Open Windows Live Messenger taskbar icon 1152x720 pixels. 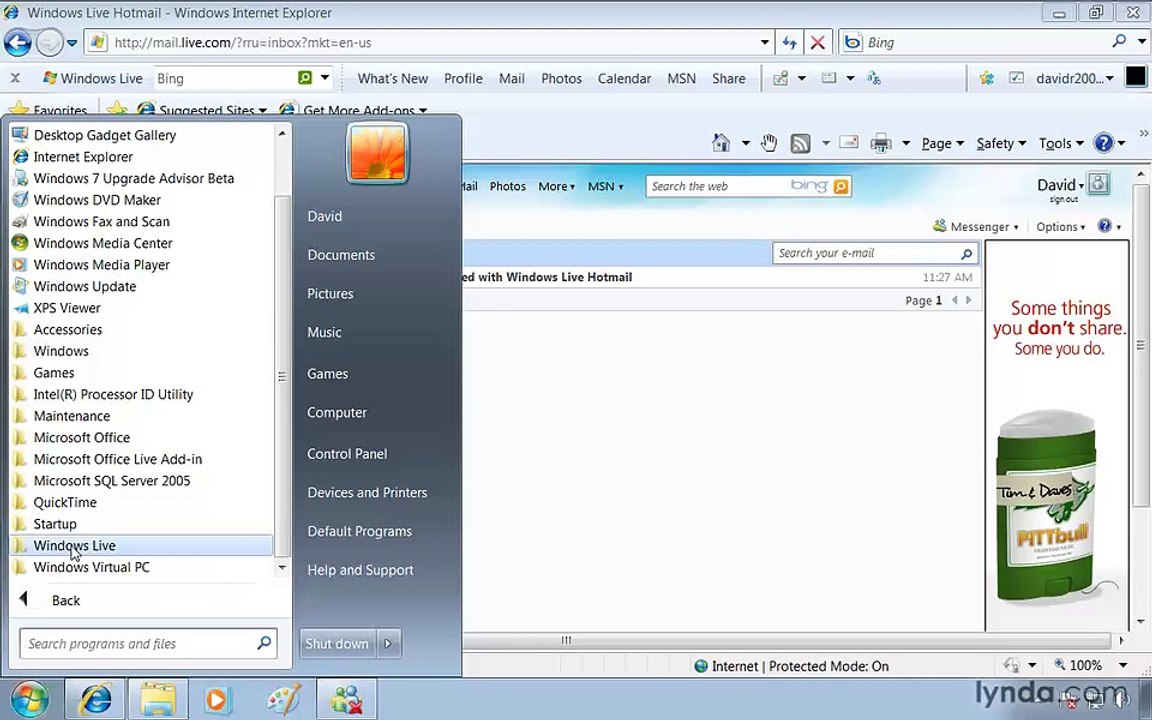[346, 699]
